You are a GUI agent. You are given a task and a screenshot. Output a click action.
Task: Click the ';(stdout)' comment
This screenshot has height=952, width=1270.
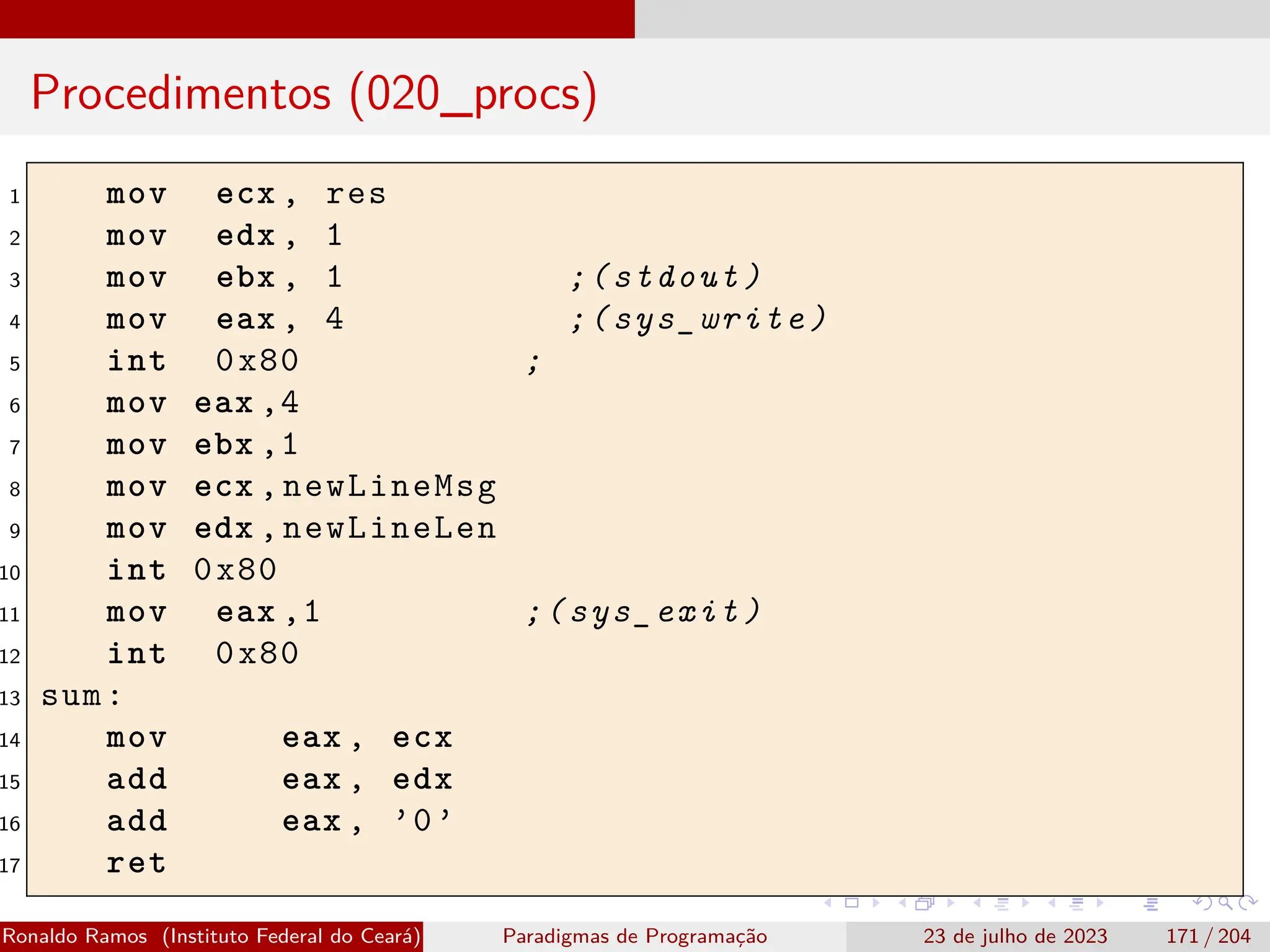coord(665,276)
